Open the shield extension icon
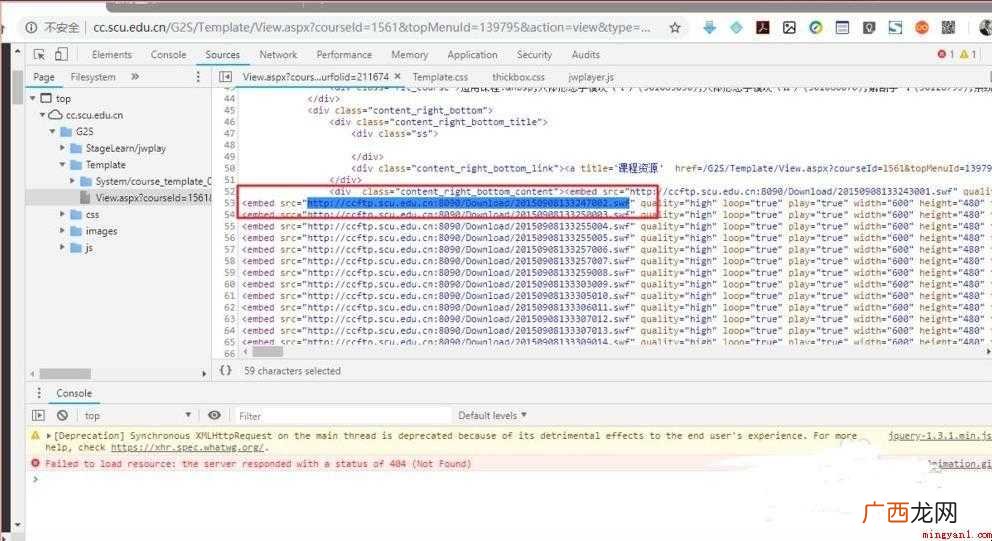This screenshot has width=992, height=541. [869, 27]
